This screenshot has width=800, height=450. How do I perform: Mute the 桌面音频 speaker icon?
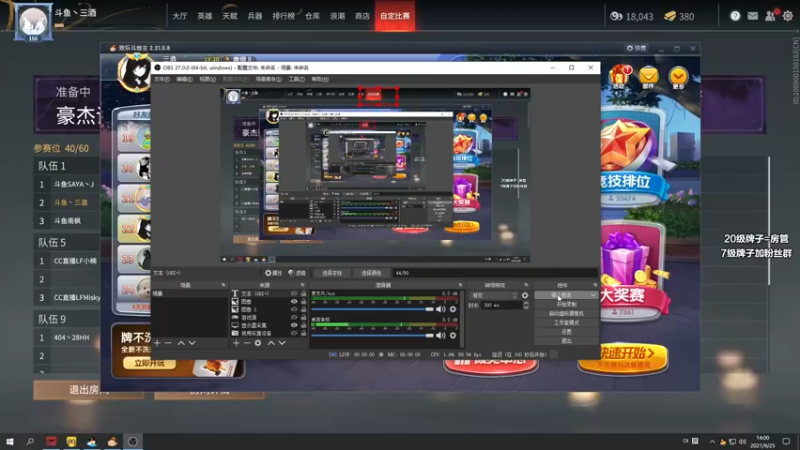click(441, 335)
